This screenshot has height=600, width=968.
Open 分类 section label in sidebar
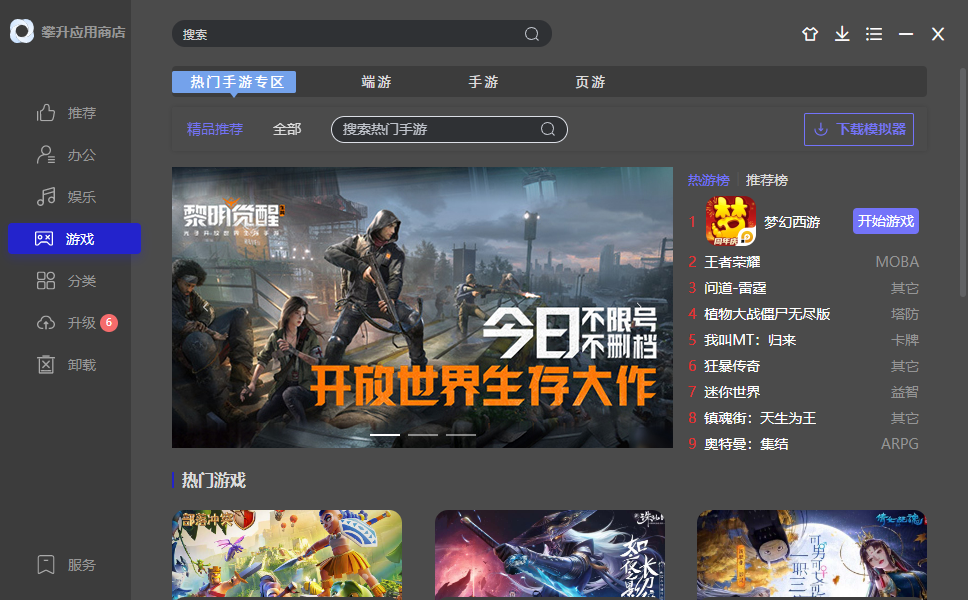coord(81,281)
